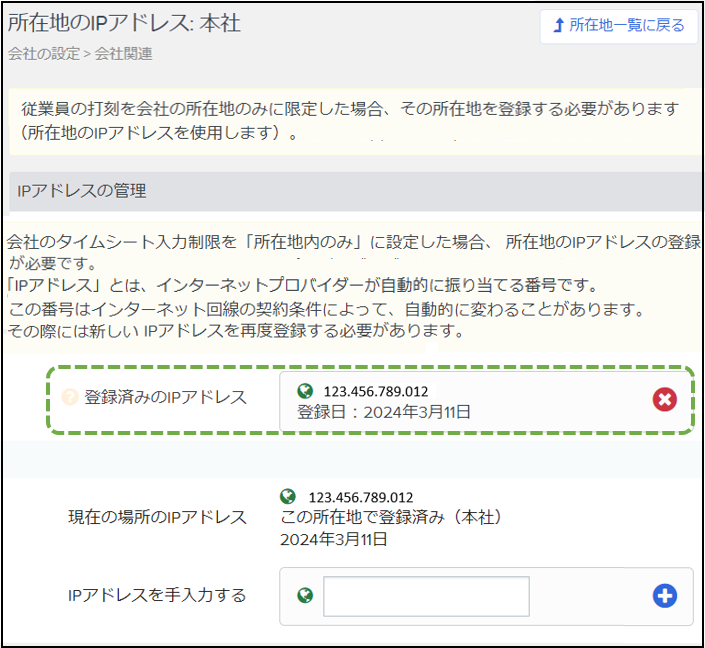Select registered IP text 123.456.789.012 in box
The image size is (705, 648).
[x=376, y=392]
